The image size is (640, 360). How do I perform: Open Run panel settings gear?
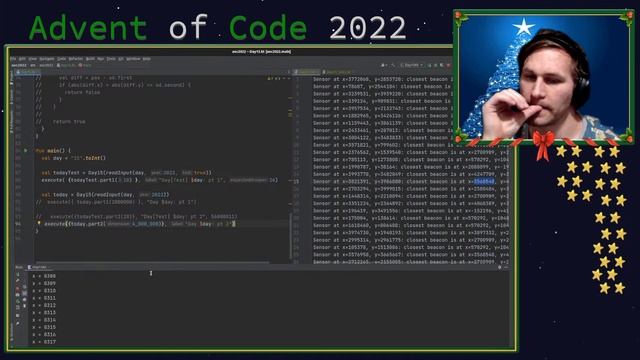pyautogui.click(x=499, y=267)
